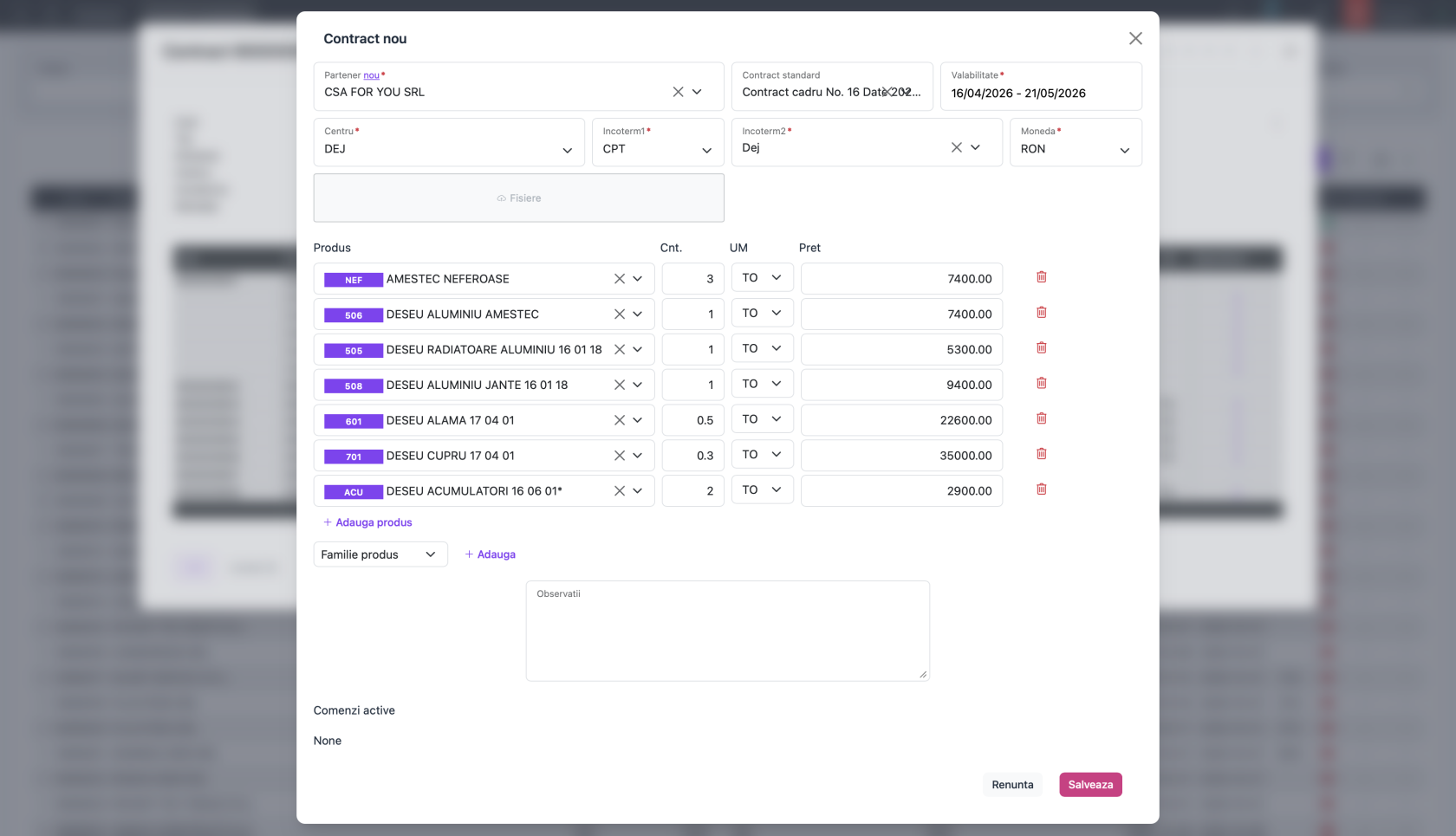The width and height of the screenshot is (1456, 836).
Task: Expand product list for DESEU ALAMA row
Action: tap(637, 420)
